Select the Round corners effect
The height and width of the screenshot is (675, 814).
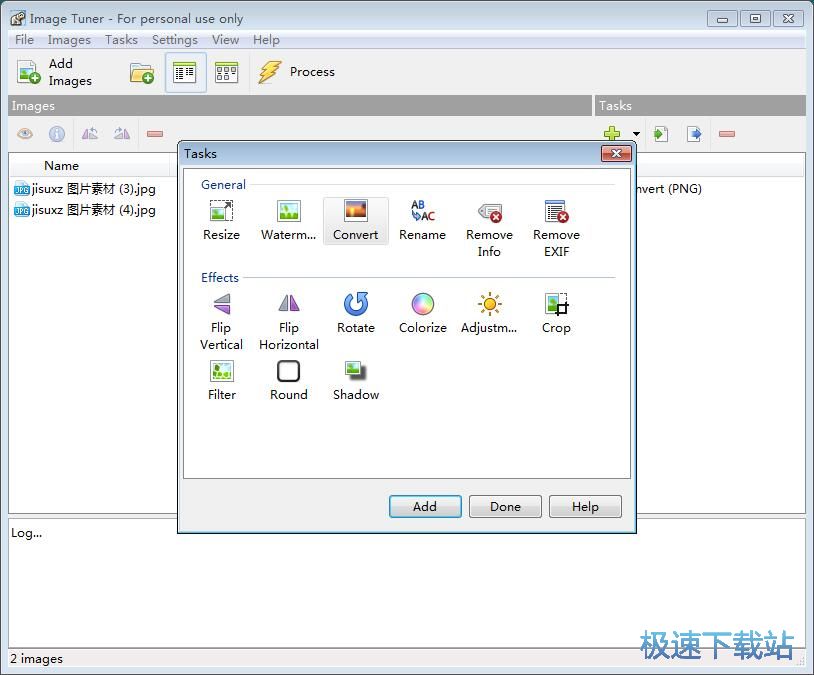click(x=289, y=381)
